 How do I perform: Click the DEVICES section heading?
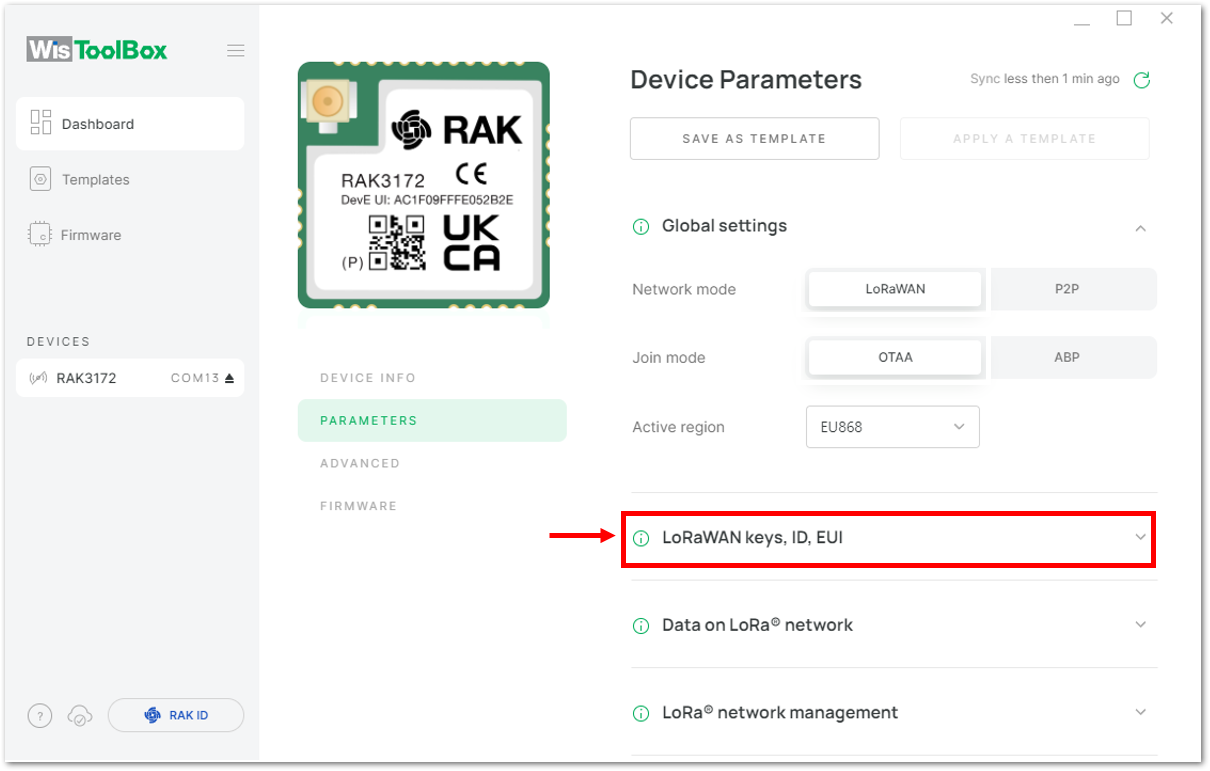[58, 342]
